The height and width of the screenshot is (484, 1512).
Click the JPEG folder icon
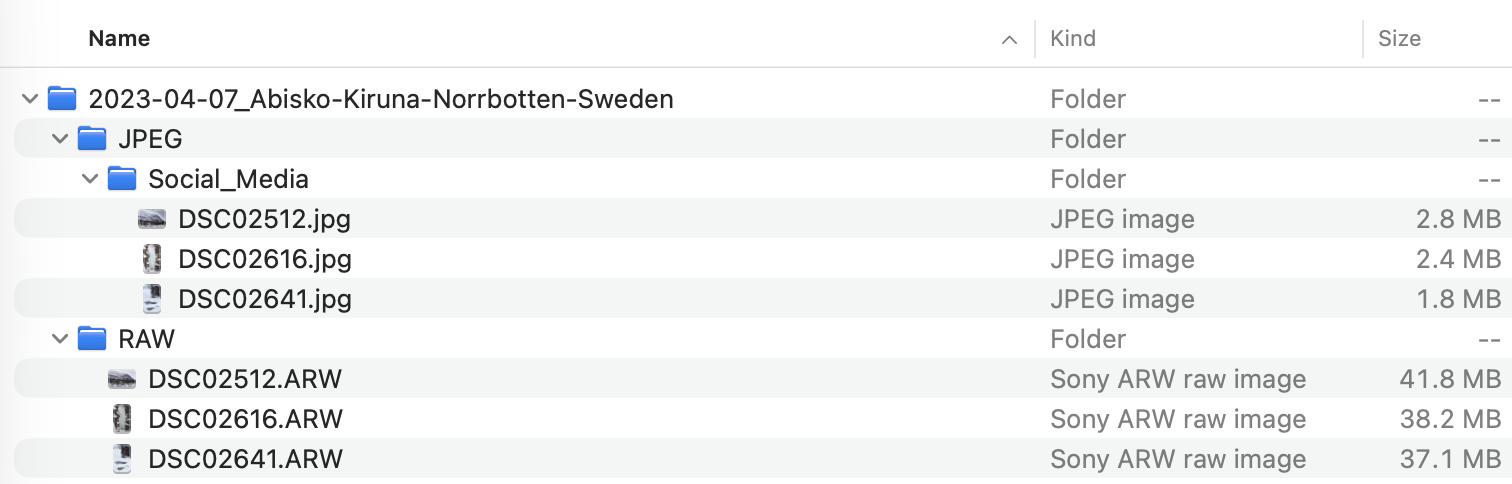(92, 139)
